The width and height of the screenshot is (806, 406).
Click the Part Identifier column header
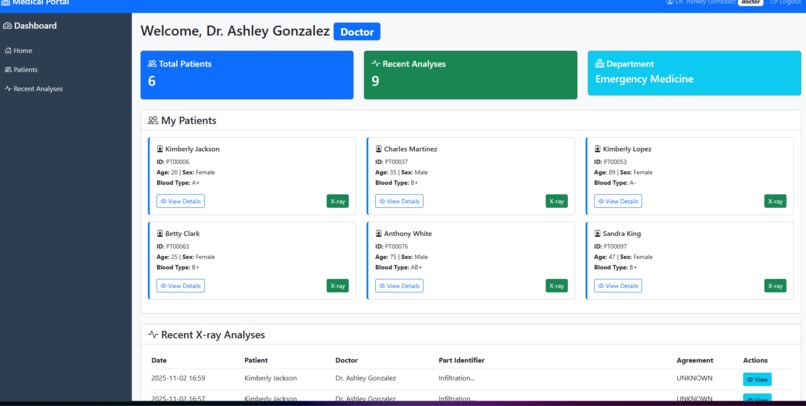click(461, 360)
